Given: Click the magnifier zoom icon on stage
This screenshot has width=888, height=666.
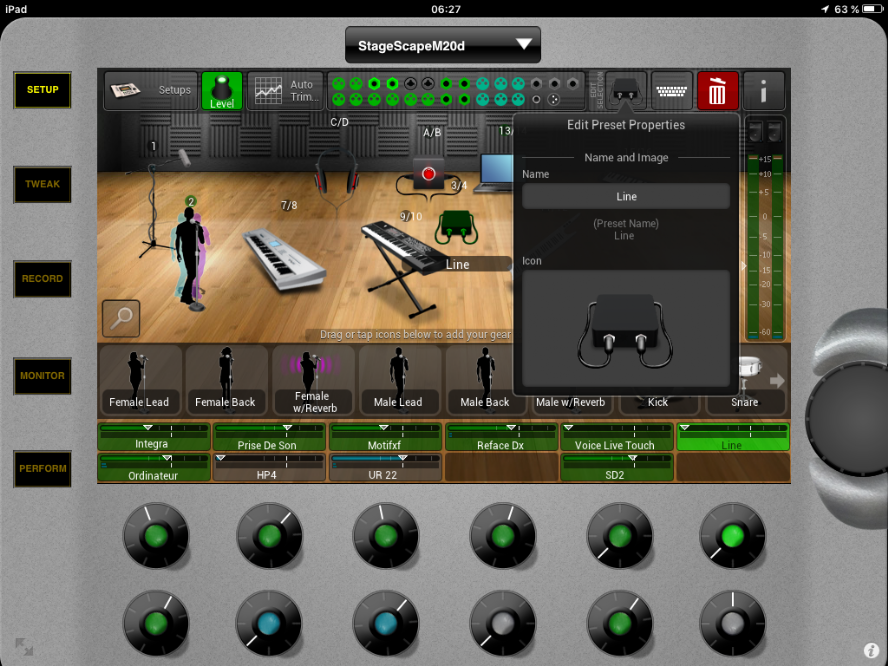Looking at the screenshot, I should click(121, 319).
